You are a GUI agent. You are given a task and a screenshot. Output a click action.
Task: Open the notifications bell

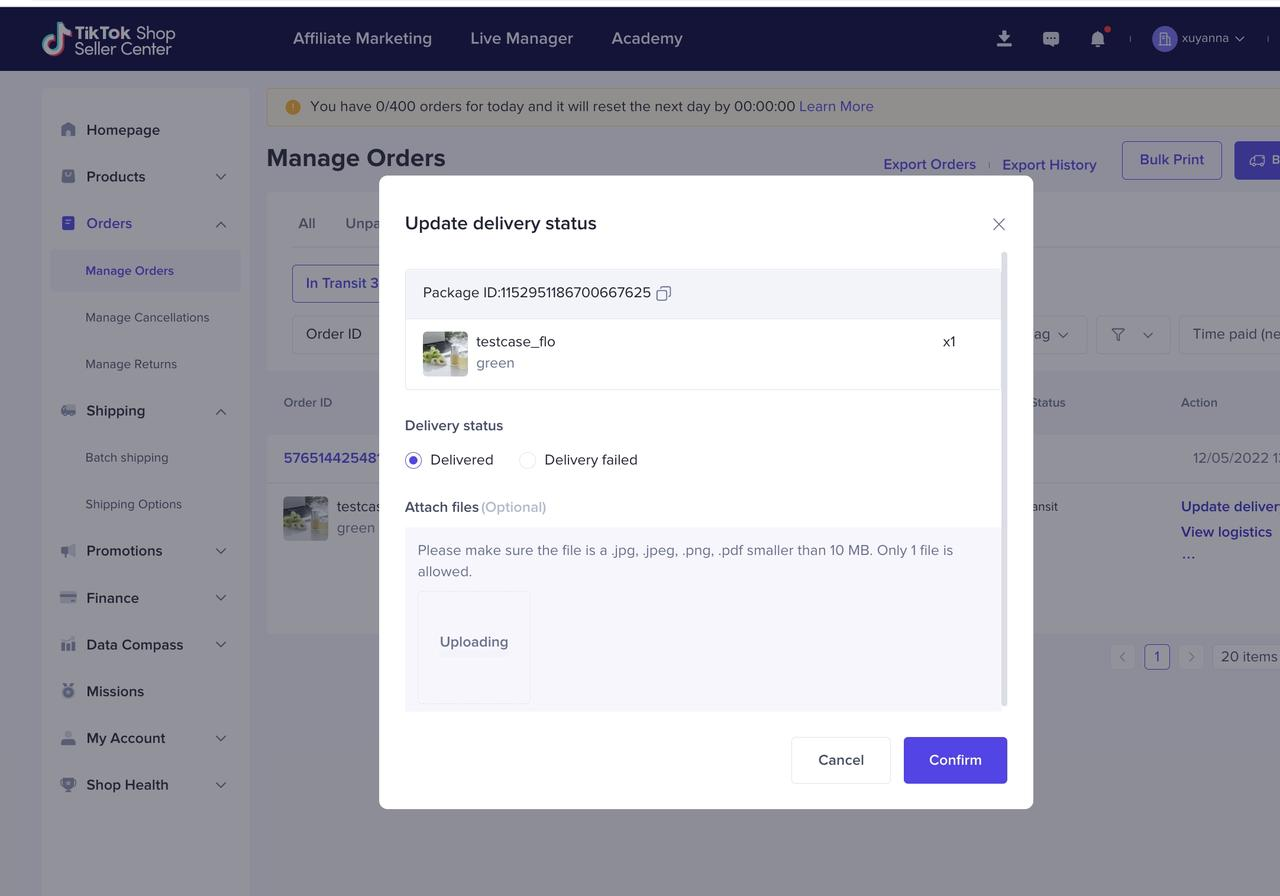(x=1098, y=39)
